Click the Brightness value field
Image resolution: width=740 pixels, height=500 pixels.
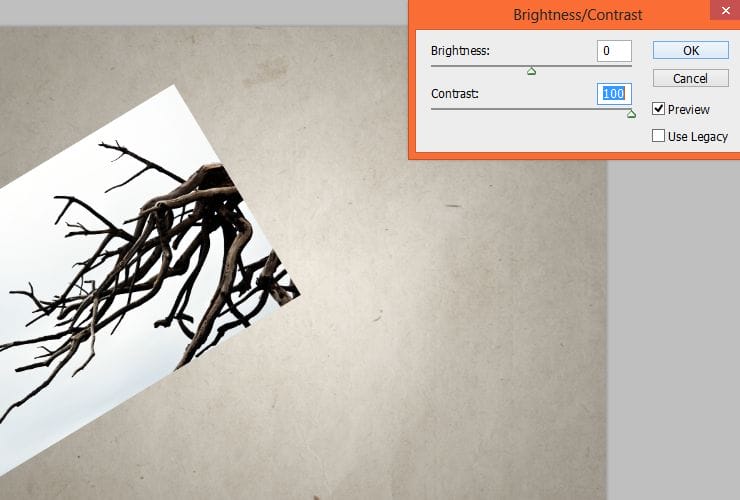[614, 51]
